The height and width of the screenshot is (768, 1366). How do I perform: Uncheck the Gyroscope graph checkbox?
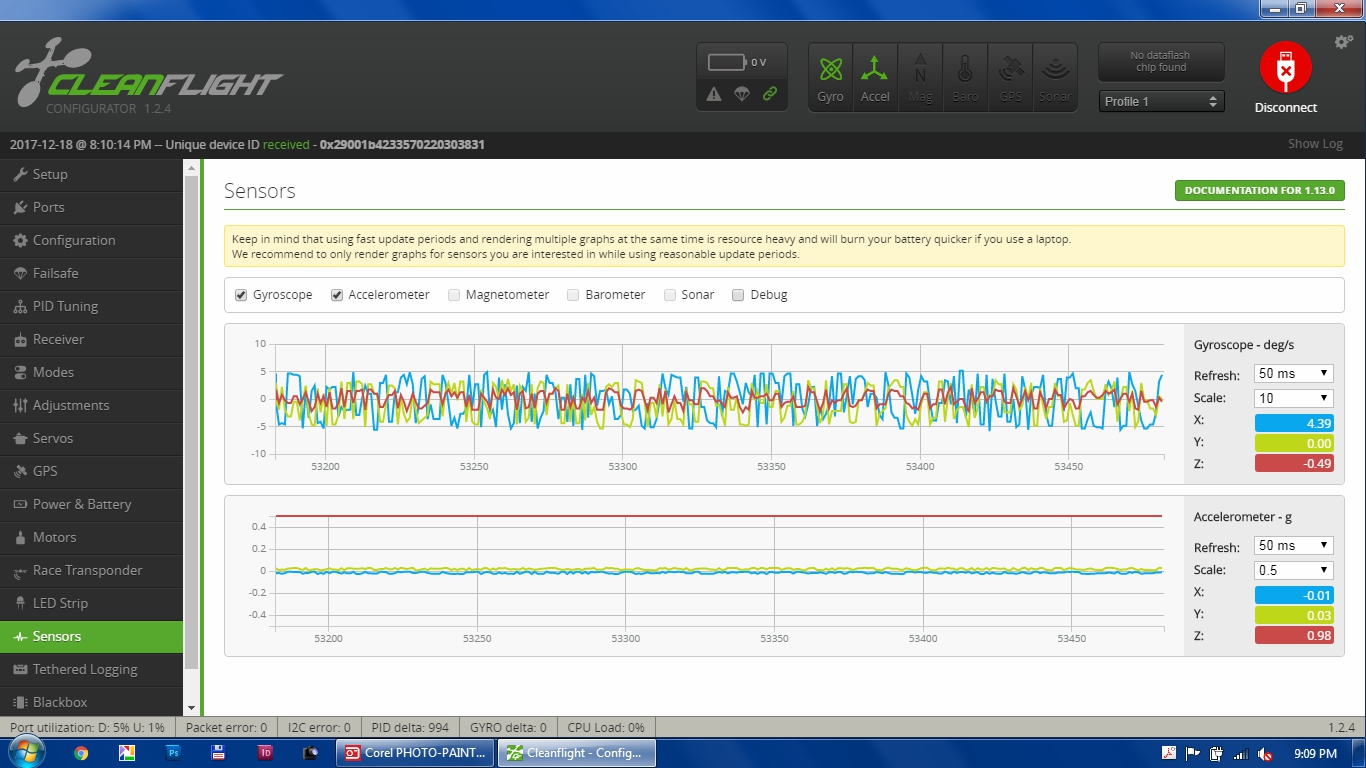pos(241,295)
